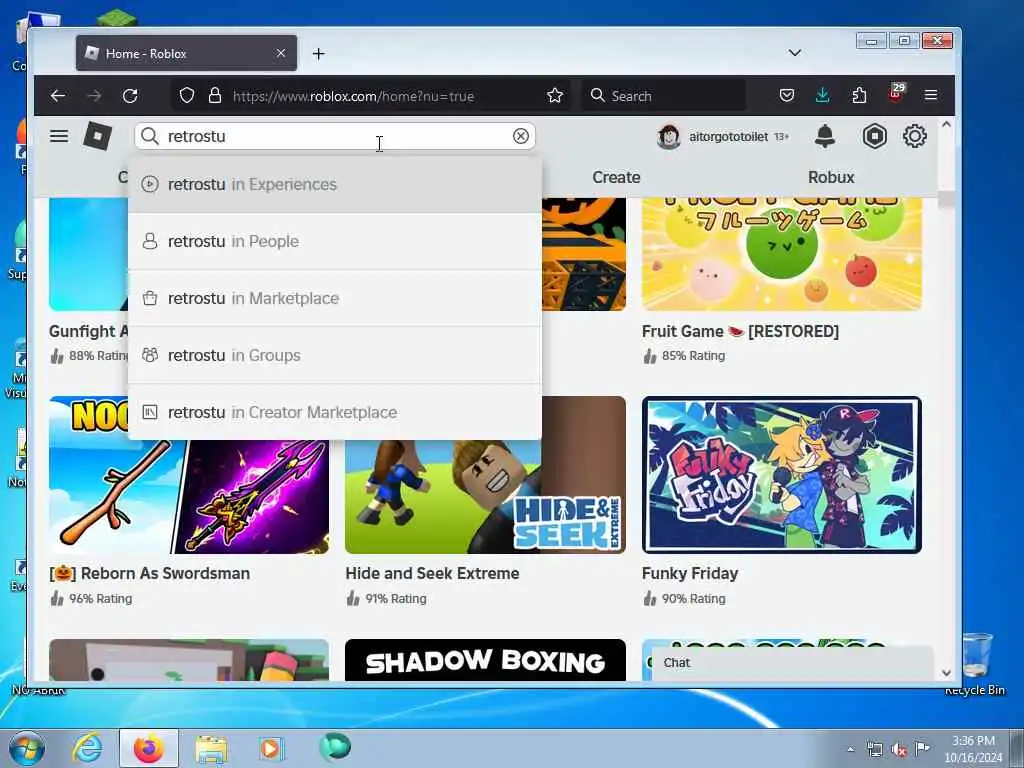Clear the Roblox search text
1024x768 pixels.
[x=520, y=136]
